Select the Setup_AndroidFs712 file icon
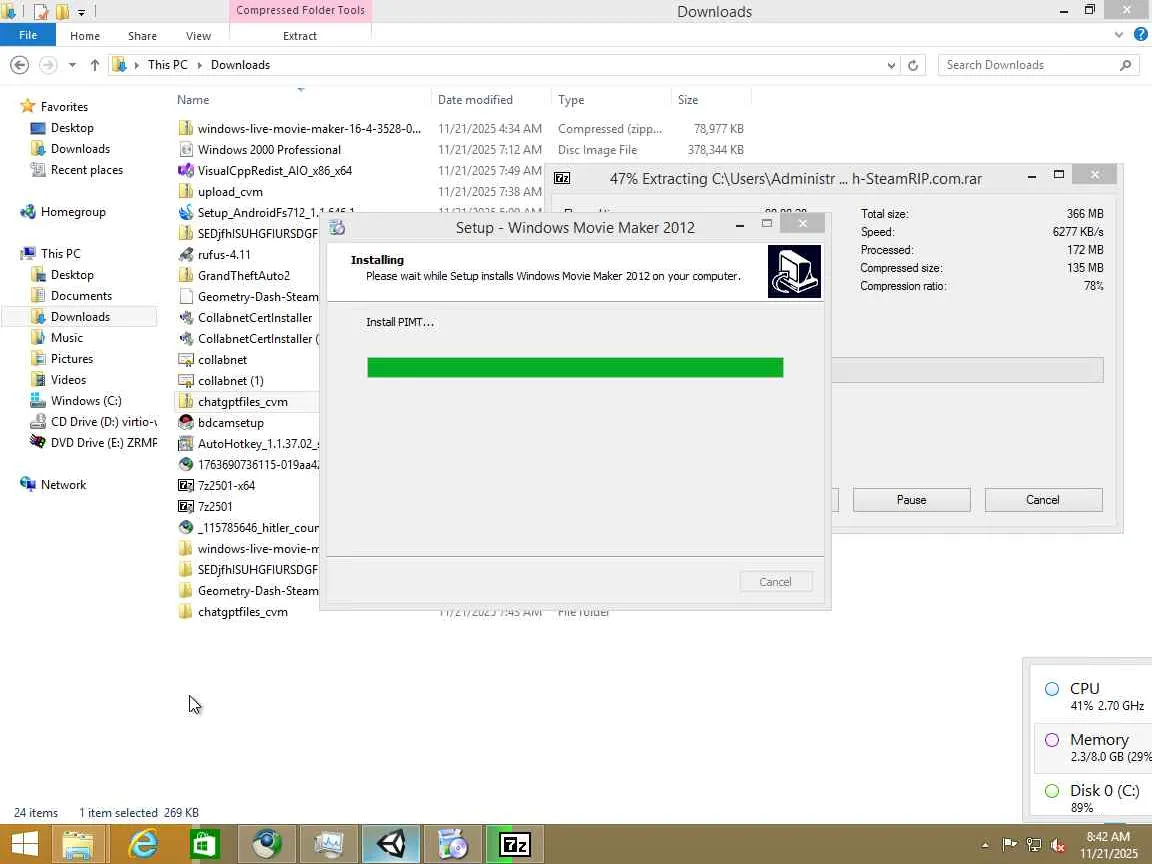Image resolution: width=1152 pixels, height=864 pixels. tap(186, 213)
